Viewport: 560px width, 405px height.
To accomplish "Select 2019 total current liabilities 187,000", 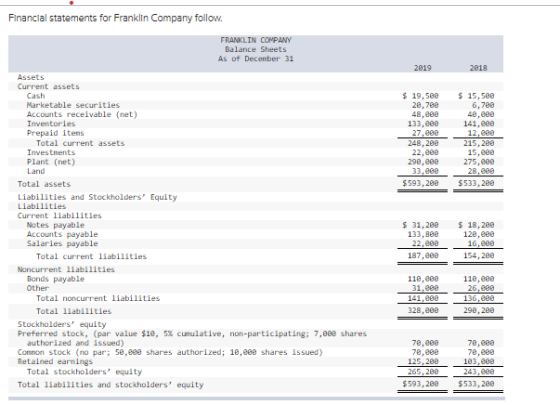I will [x=423, y=256].
